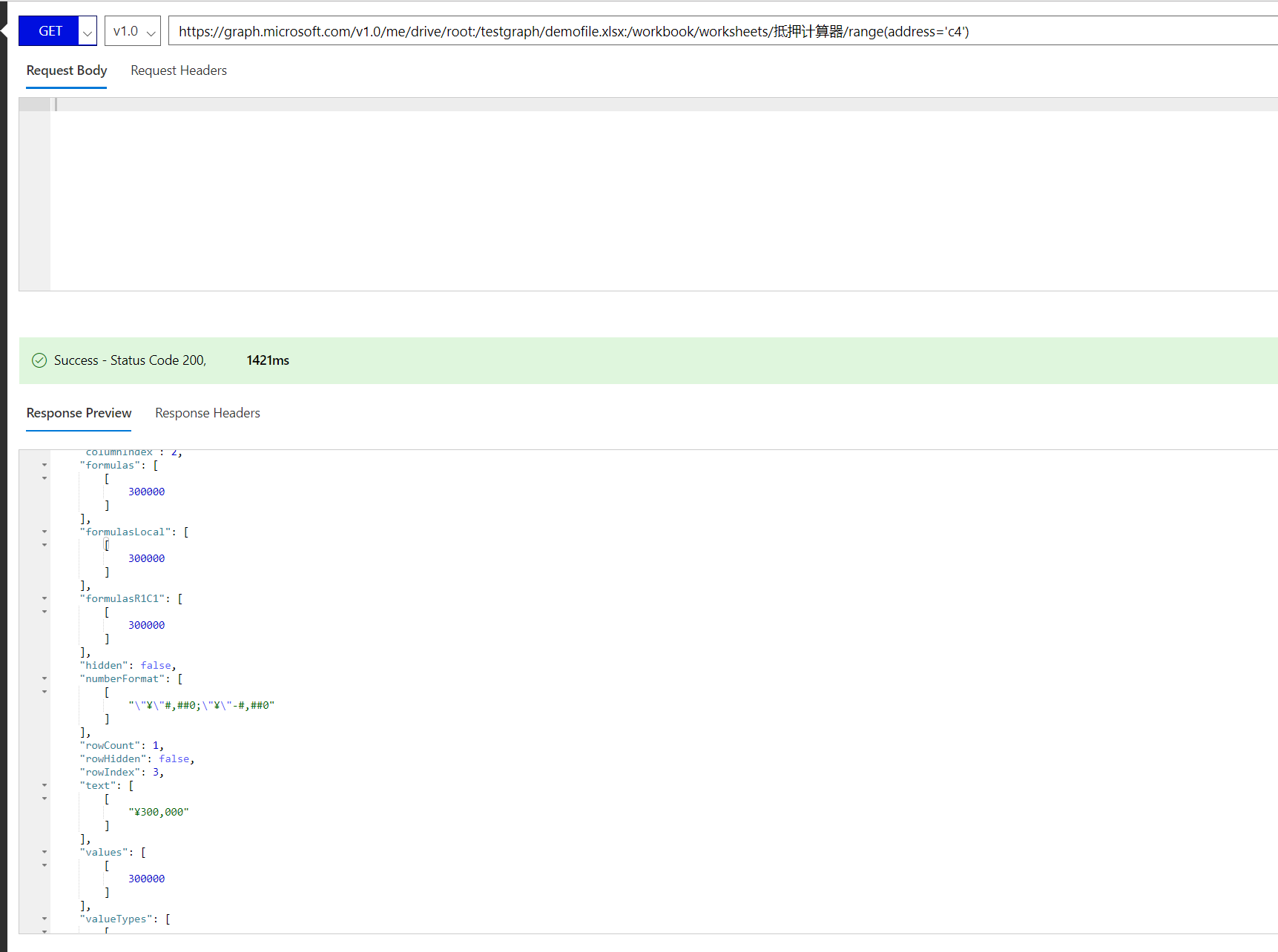This screenshot has width=1278, height=952.
Task: Switch to the Request Body tab
Action: pos(67,70)
